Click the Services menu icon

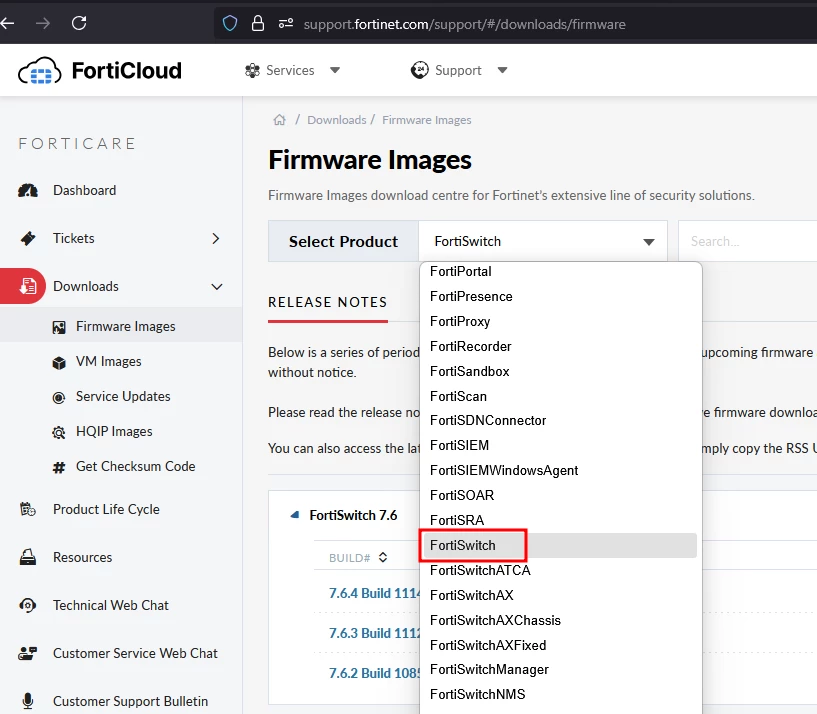coord(253,70)
